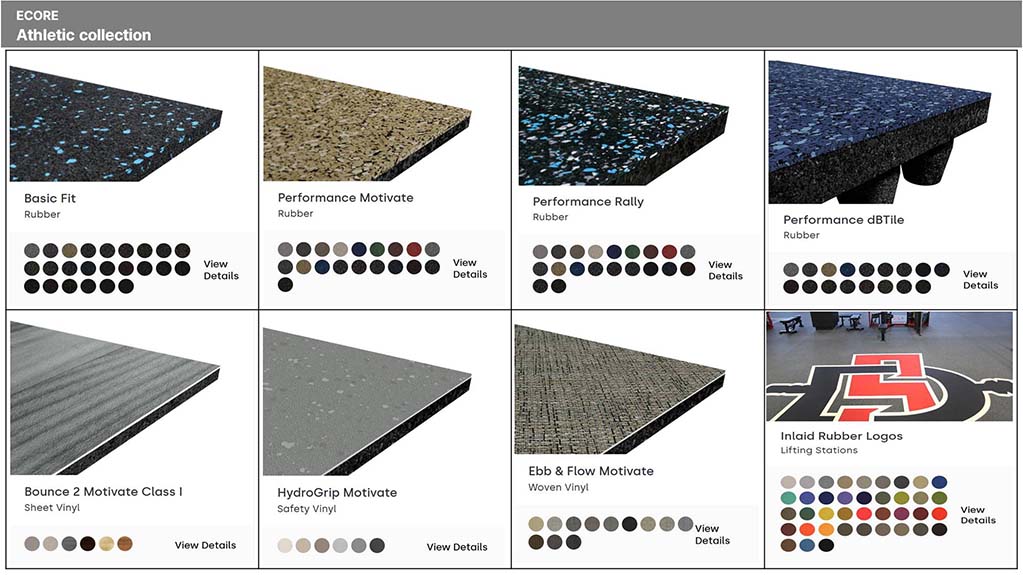The image size is (1023, 575).
Task: Select the blue swatch under Performance dBTile
Action: (847, 270)
